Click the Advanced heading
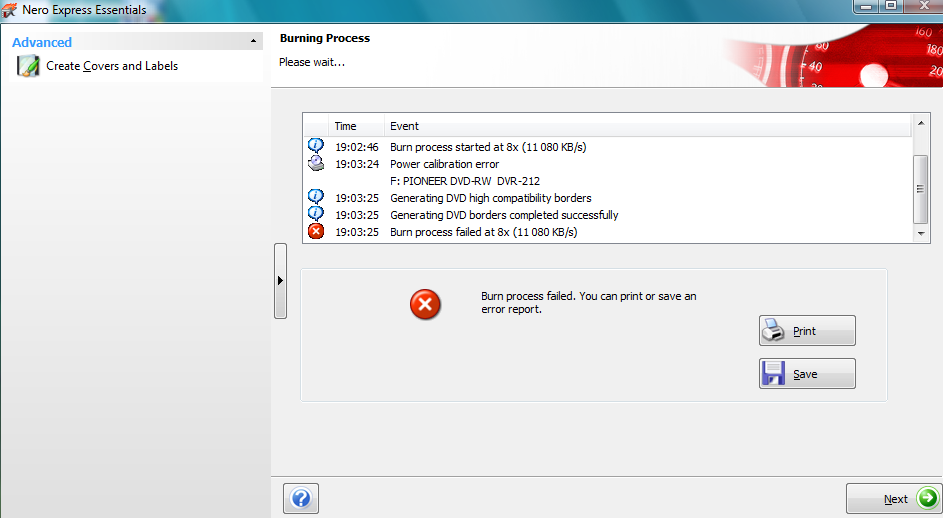The height and width of the screenshot is (518, 943). click(x=42, y=42)
